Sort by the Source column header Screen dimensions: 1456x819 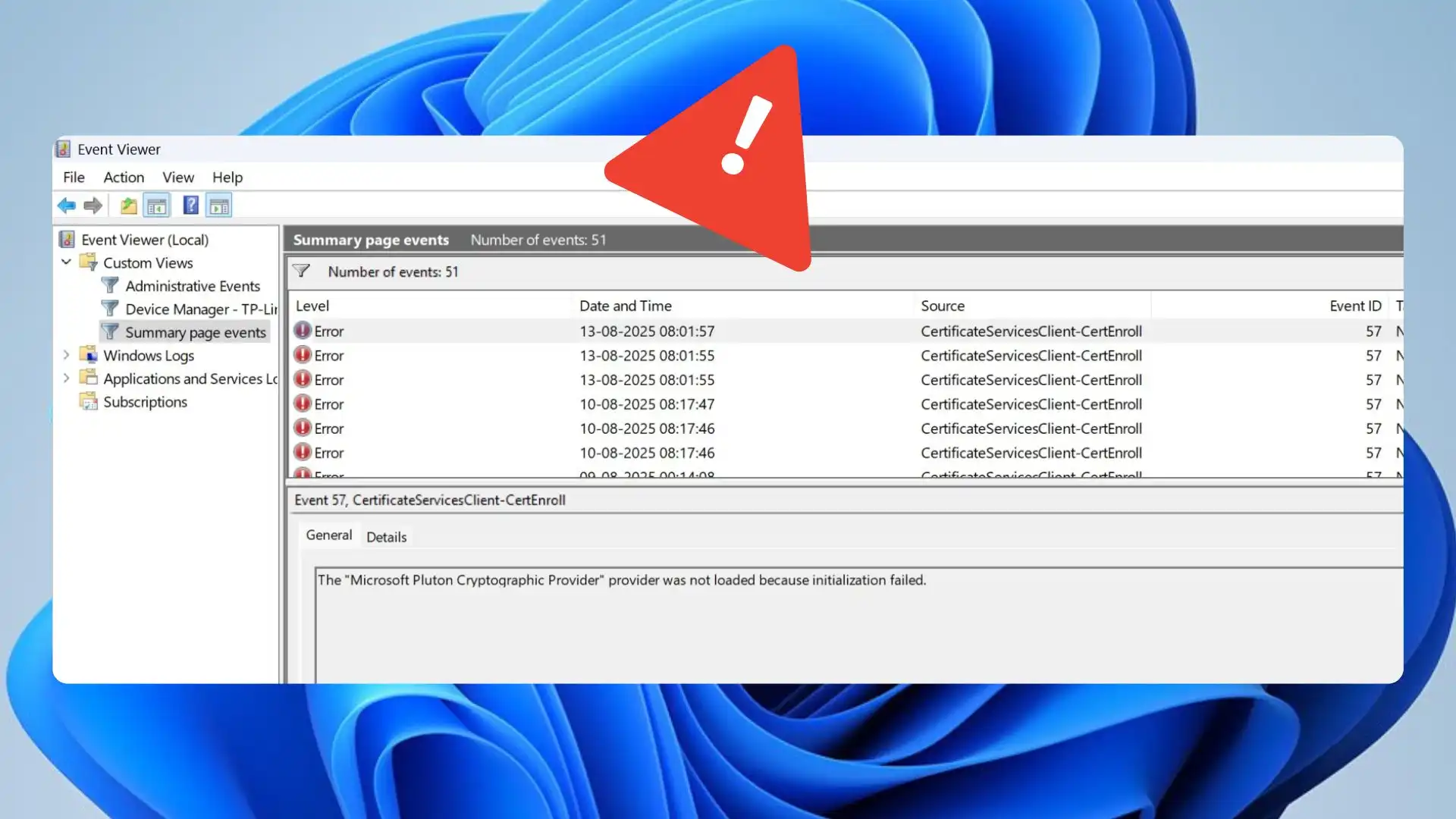pos(943,306)
